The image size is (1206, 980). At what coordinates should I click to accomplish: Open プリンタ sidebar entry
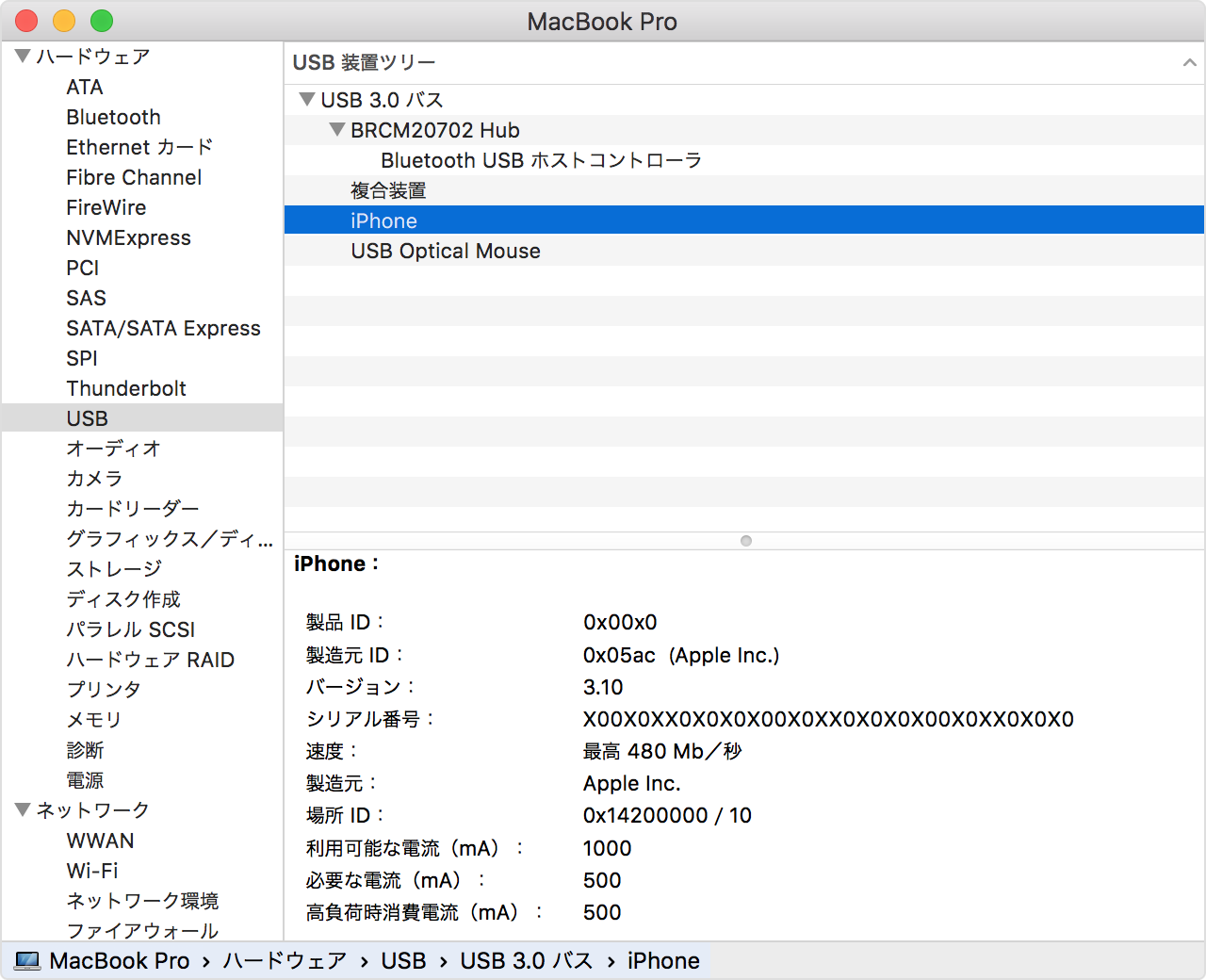coord(104,690)
